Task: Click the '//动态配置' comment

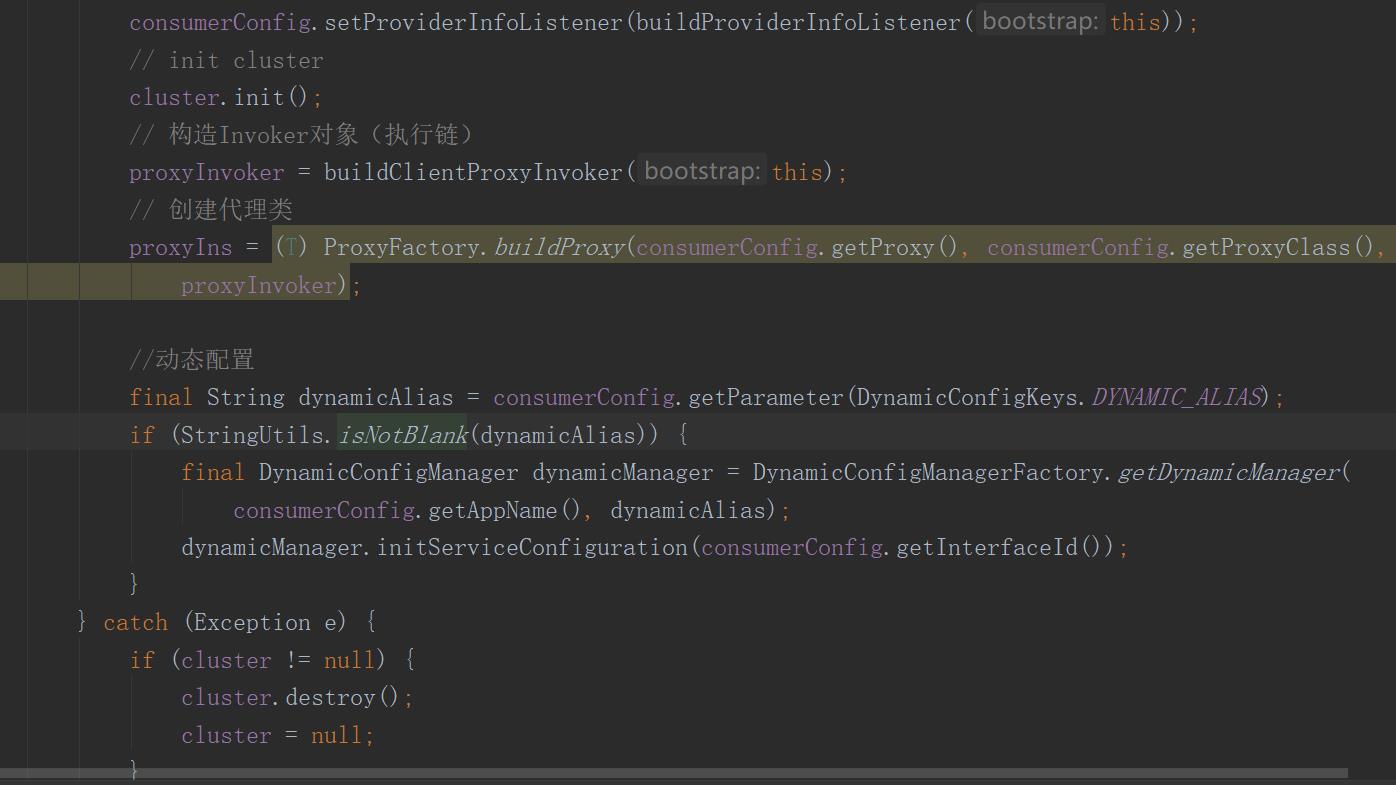Action: [191, 360]
